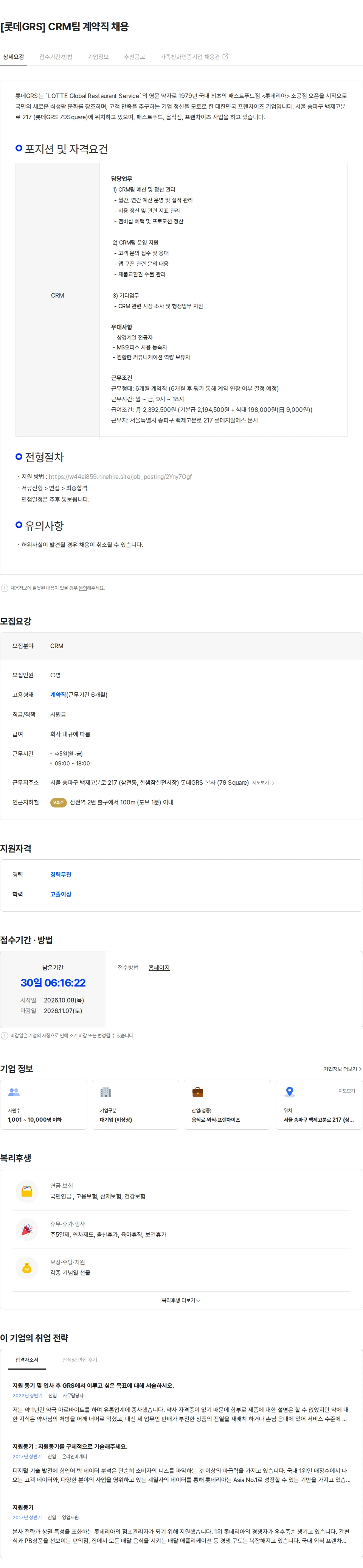
Task: Click the 2022년 상반기 period label
Action: [x=27, y=1396]
